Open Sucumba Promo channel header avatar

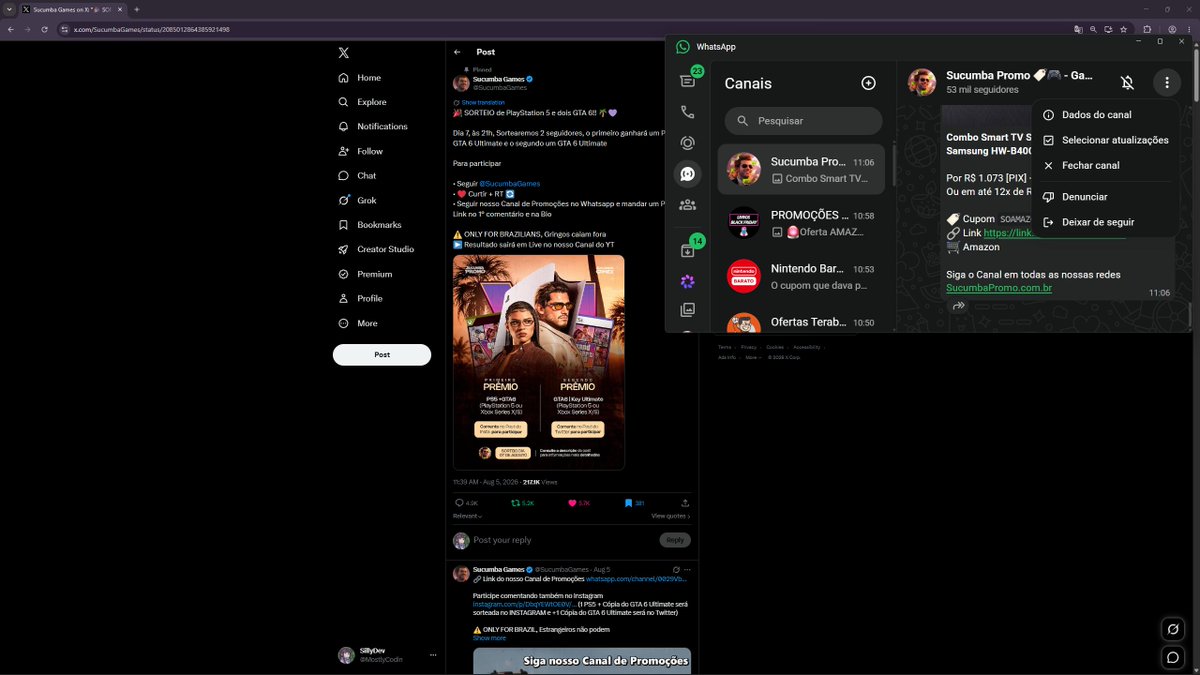(x=921, y=83)
